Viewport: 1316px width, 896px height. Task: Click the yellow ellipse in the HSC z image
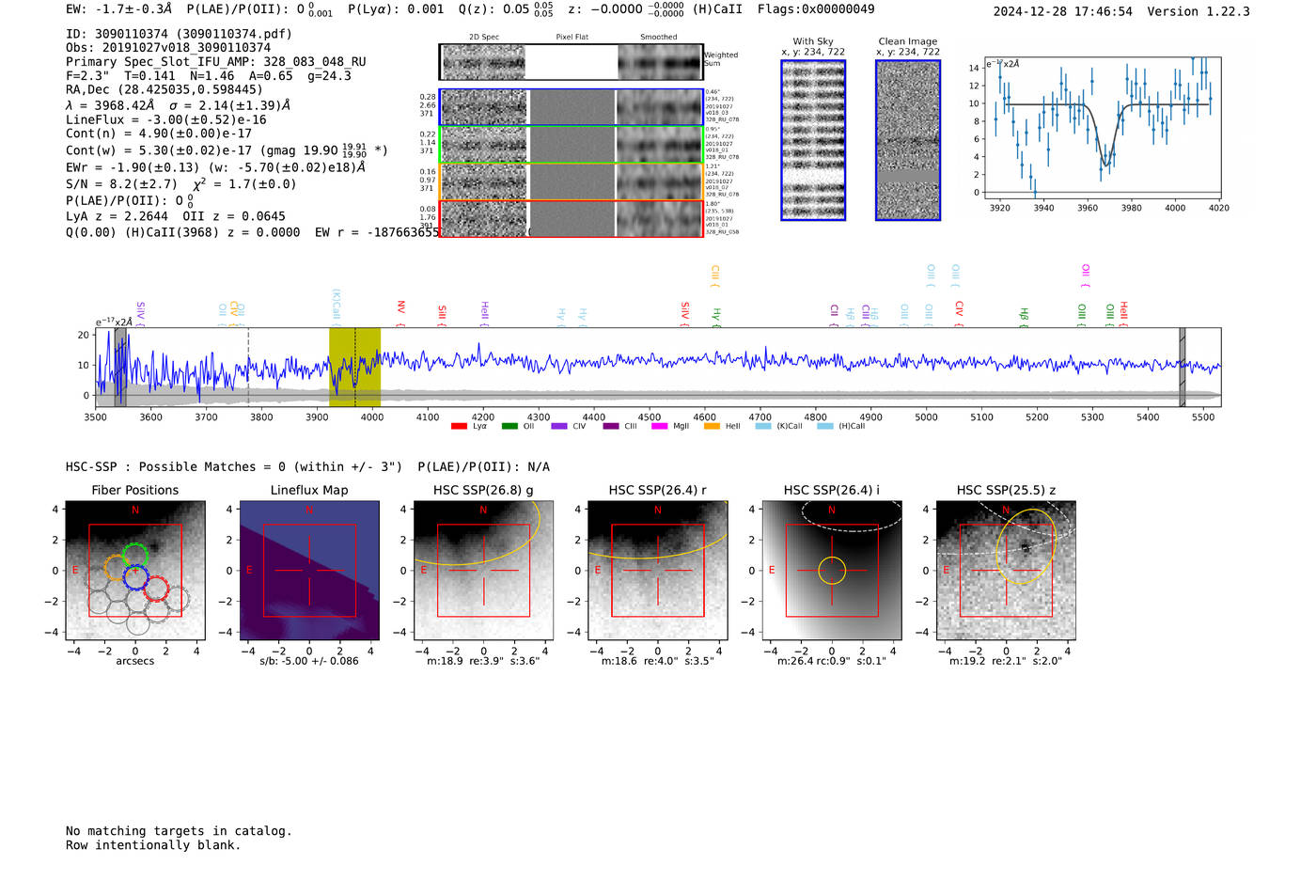tap(1026, 546)
